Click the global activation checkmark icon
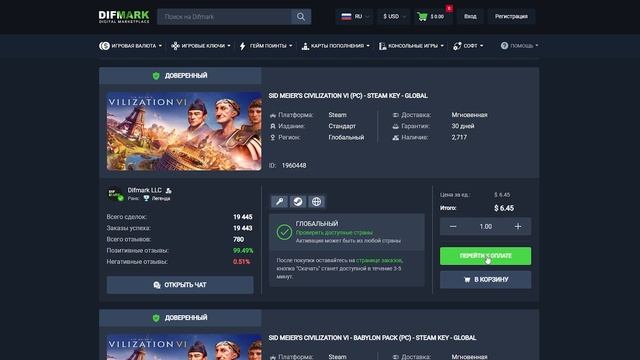 point(284,232)
